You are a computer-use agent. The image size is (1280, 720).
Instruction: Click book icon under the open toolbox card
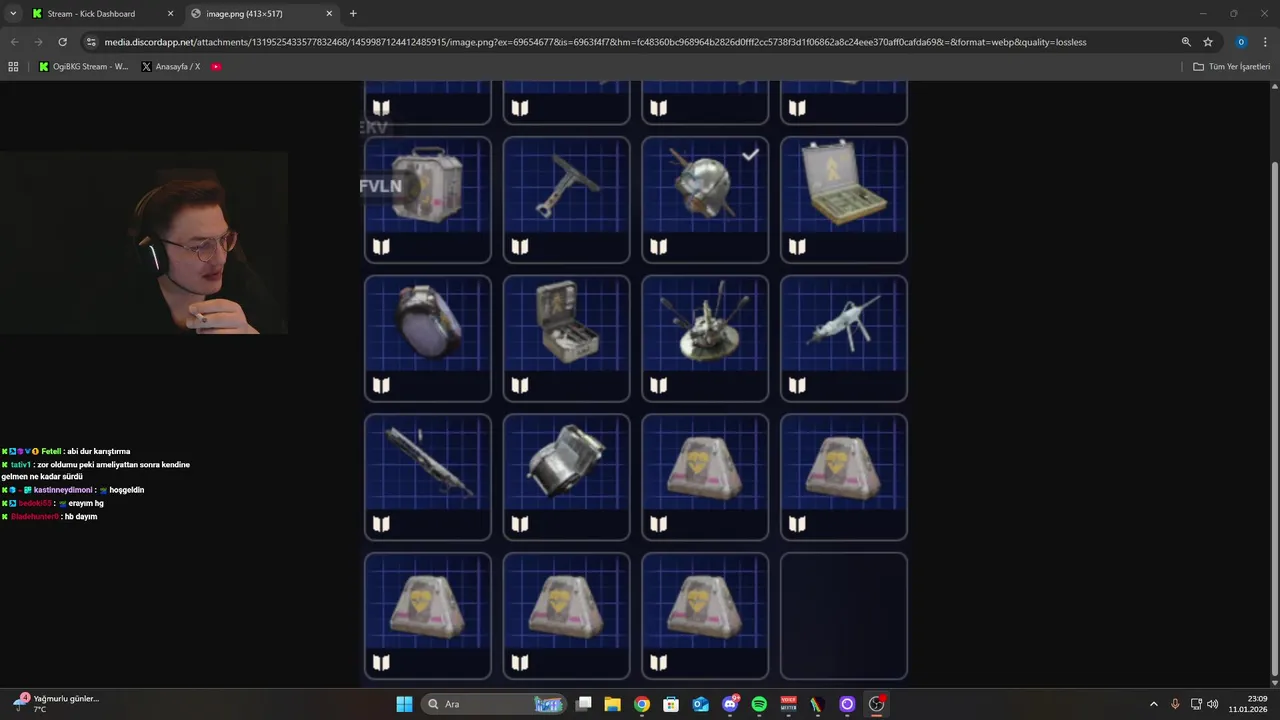(x=520, y=385)
